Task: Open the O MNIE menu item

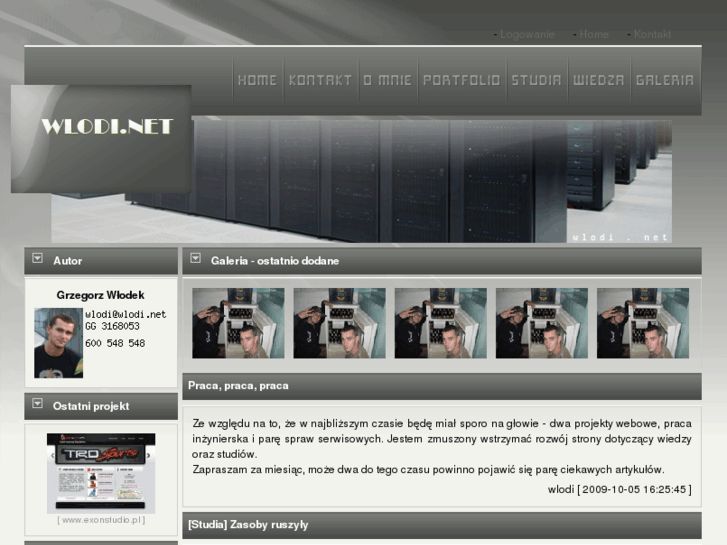Action: click(x=388, y=80)
